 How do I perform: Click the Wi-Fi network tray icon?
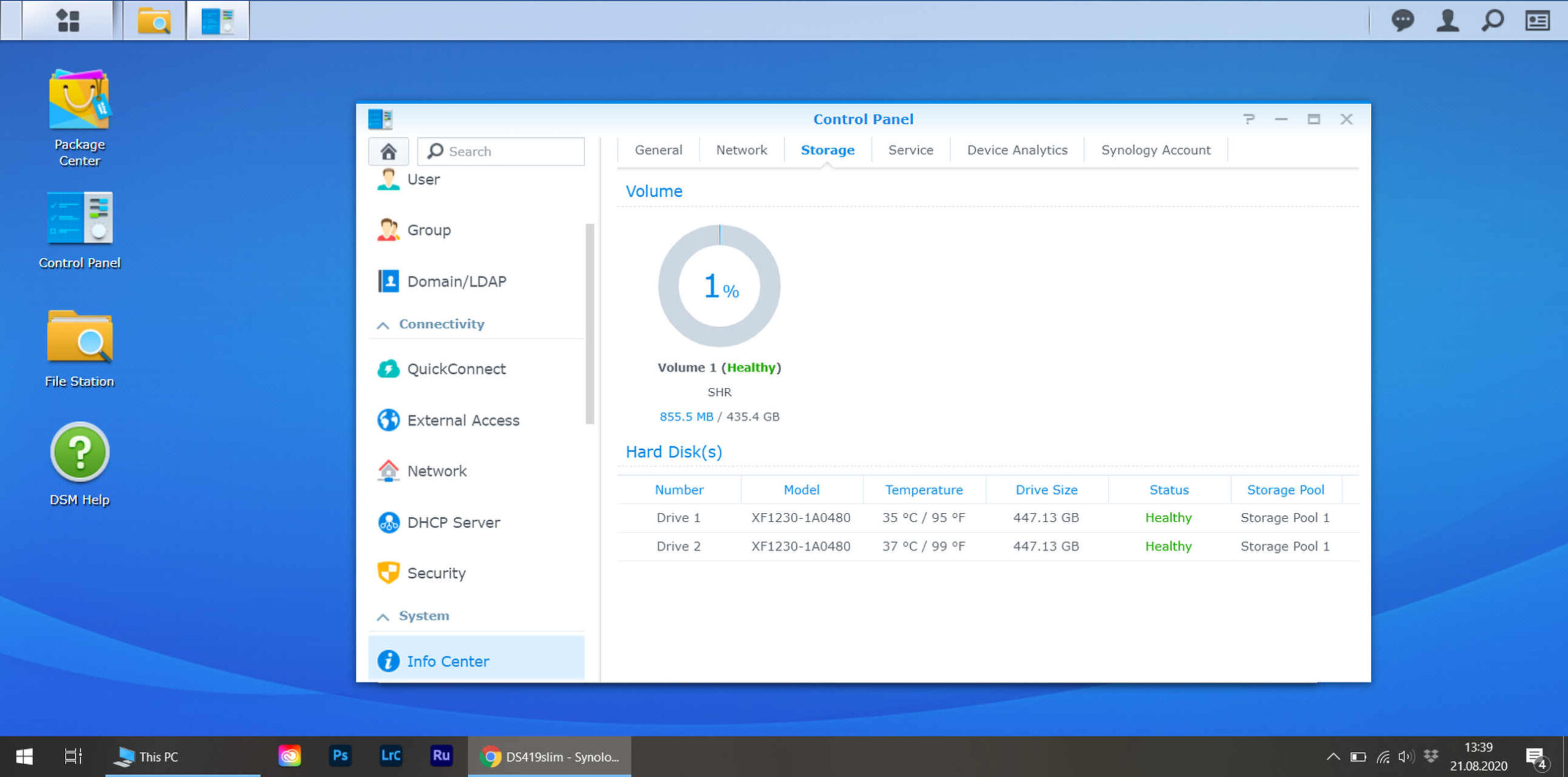(1382, 757)
